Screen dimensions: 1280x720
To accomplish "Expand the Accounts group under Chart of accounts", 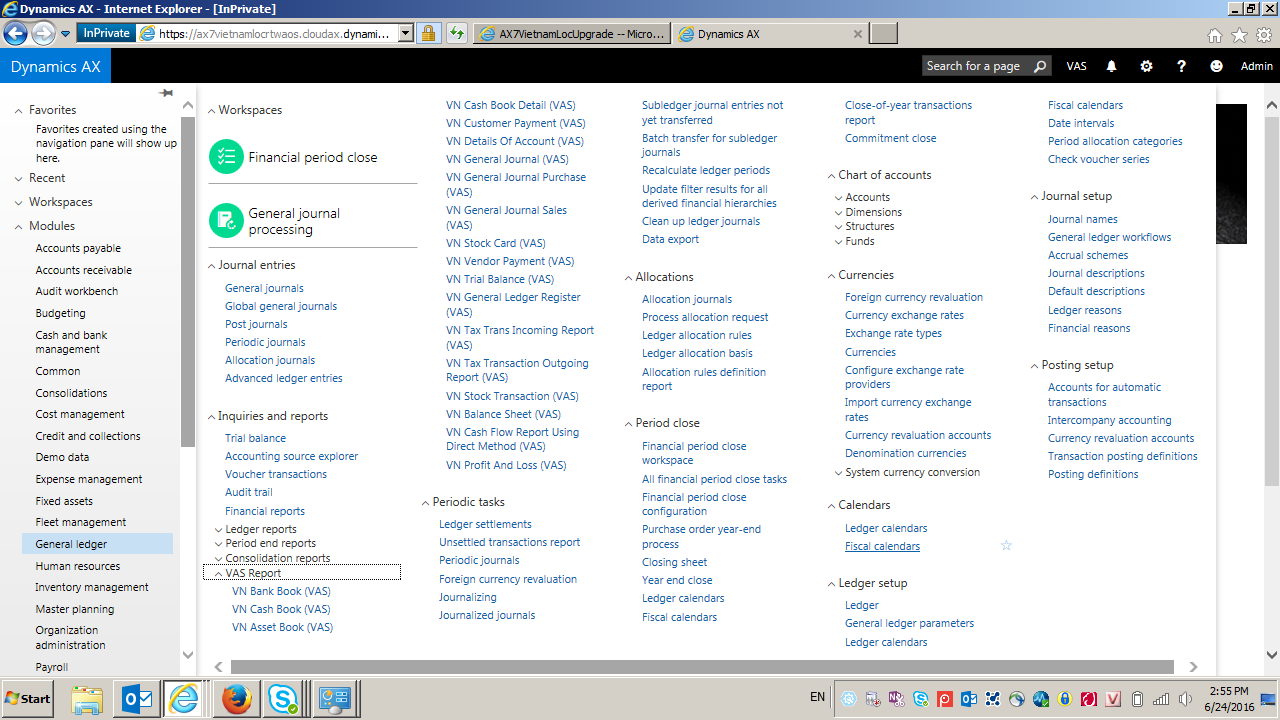I will [838, 198].
